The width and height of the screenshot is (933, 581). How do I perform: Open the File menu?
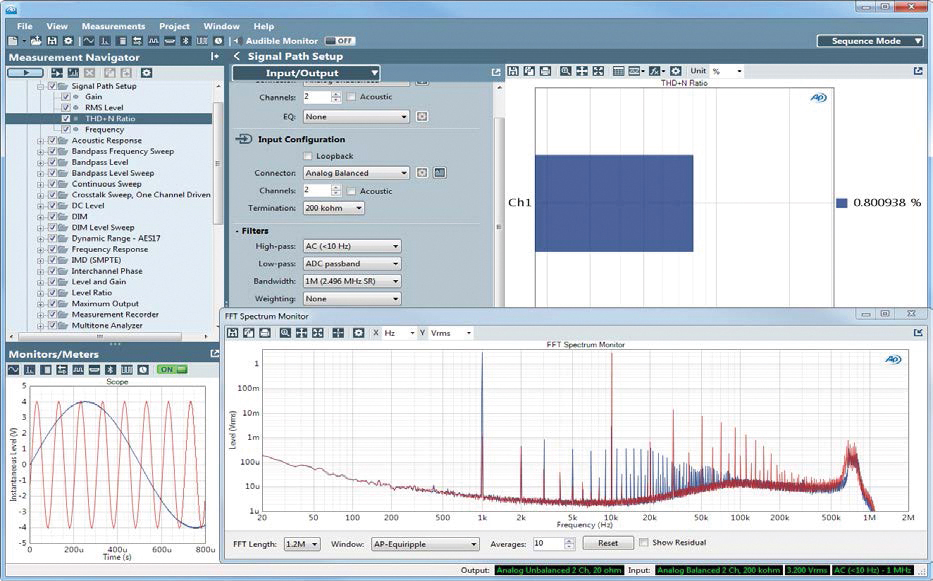point(25,26)
